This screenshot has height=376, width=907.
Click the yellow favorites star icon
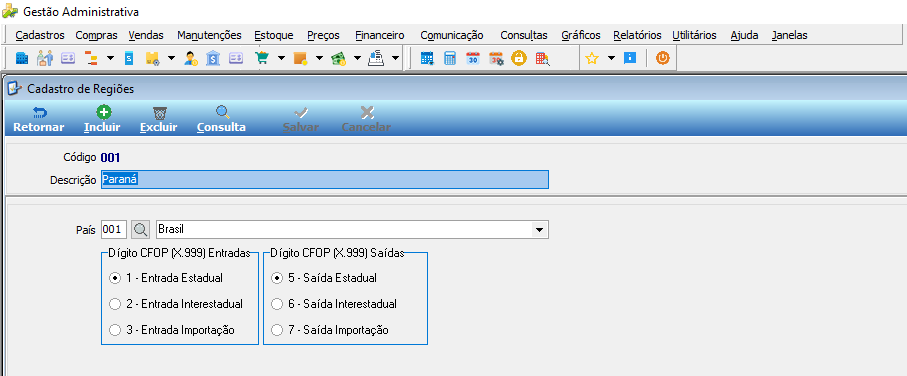591,58
